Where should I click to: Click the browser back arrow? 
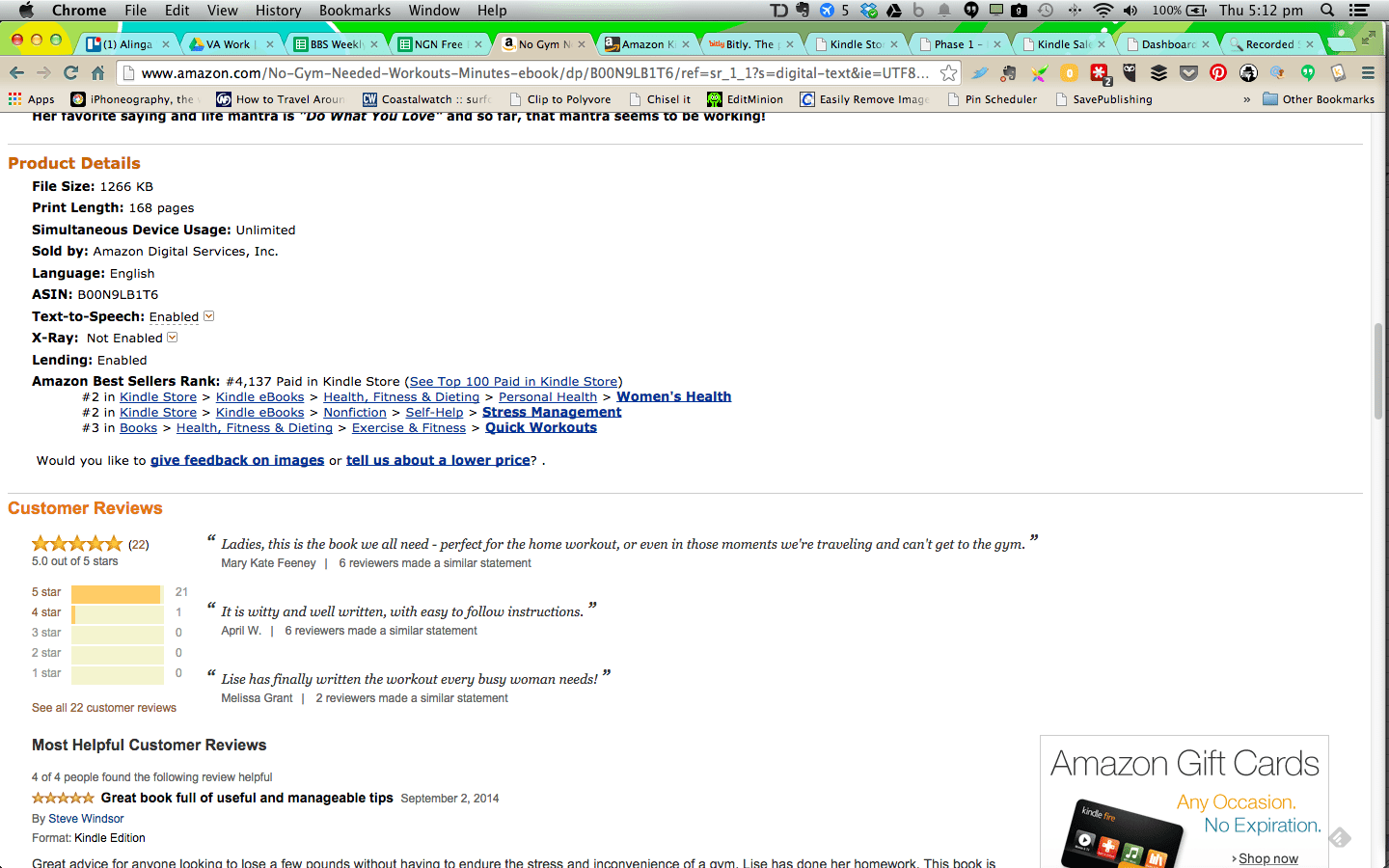point(16,72)
